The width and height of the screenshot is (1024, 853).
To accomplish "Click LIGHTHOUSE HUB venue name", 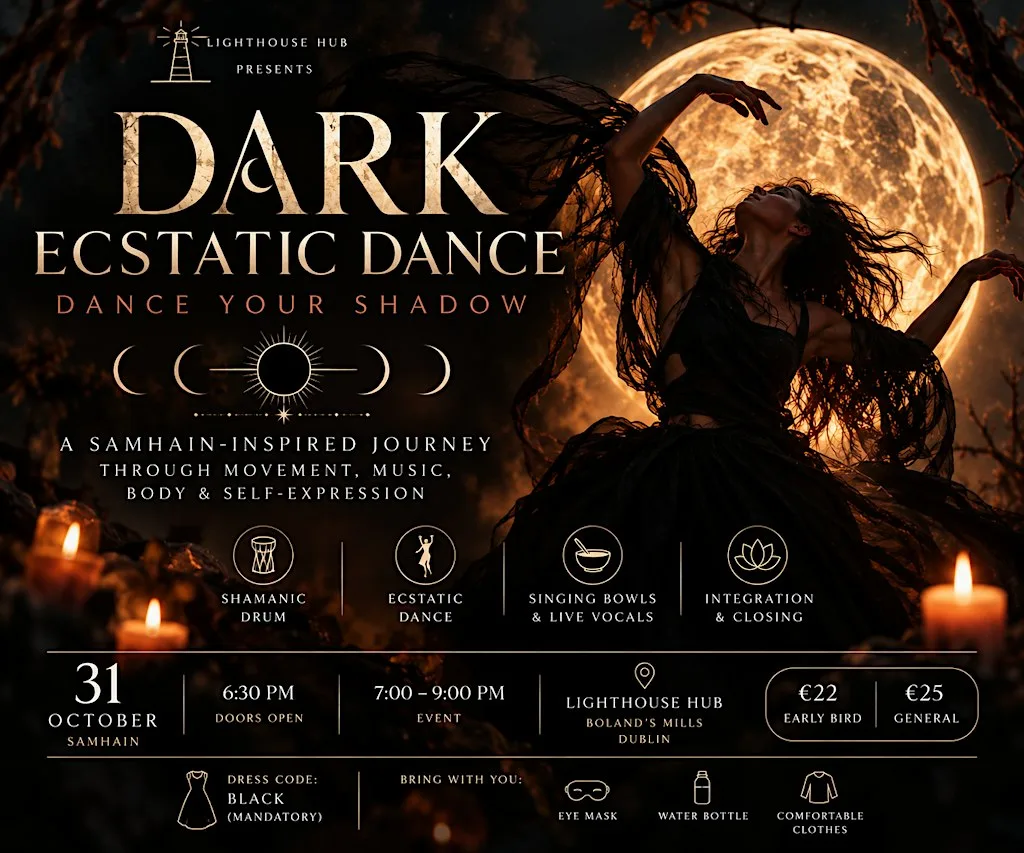I will pyautogui.click(x=645, y=703).
